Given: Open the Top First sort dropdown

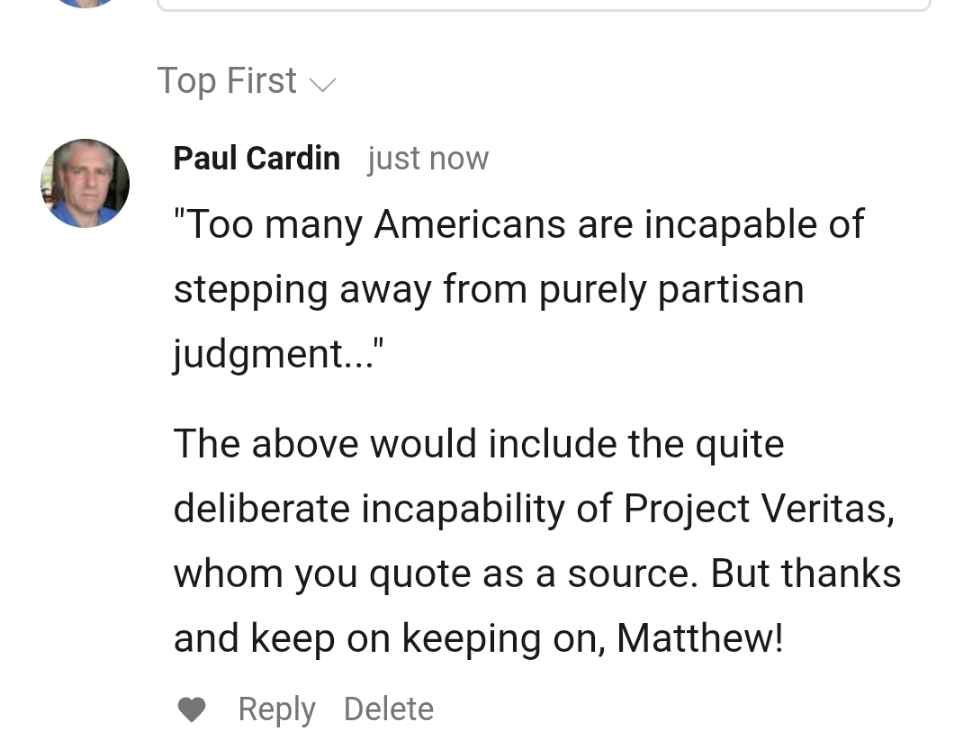Looking at the screenshot, I should [x=227, y=81].
